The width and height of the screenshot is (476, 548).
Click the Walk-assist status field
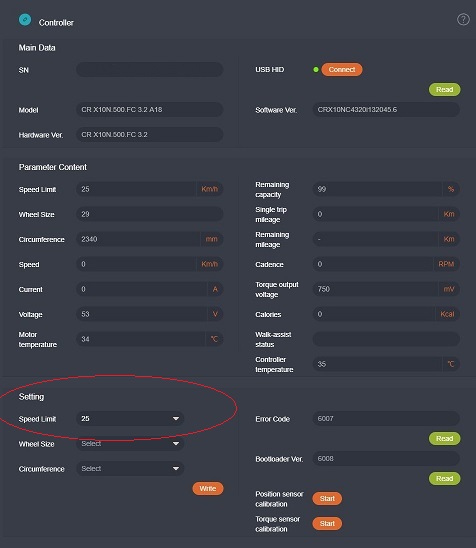[386, 339]
